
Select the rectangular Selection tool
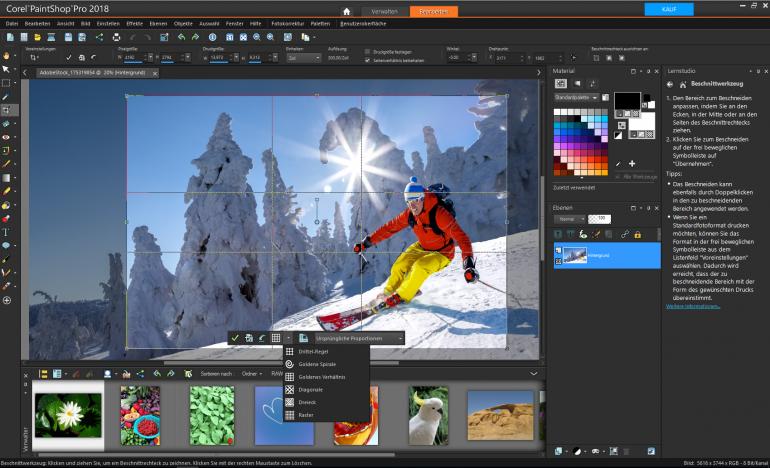[6, 83]
